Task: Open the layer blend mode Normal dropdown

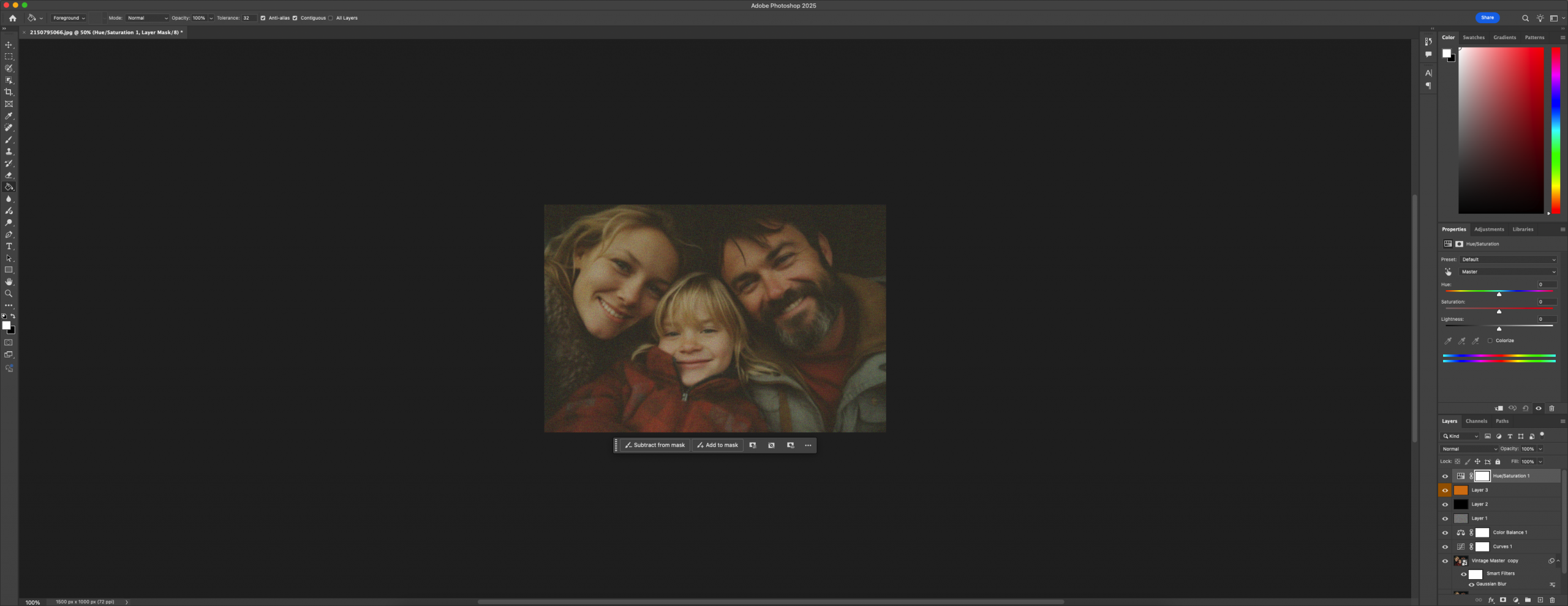Action: (x=1469, y=449)
